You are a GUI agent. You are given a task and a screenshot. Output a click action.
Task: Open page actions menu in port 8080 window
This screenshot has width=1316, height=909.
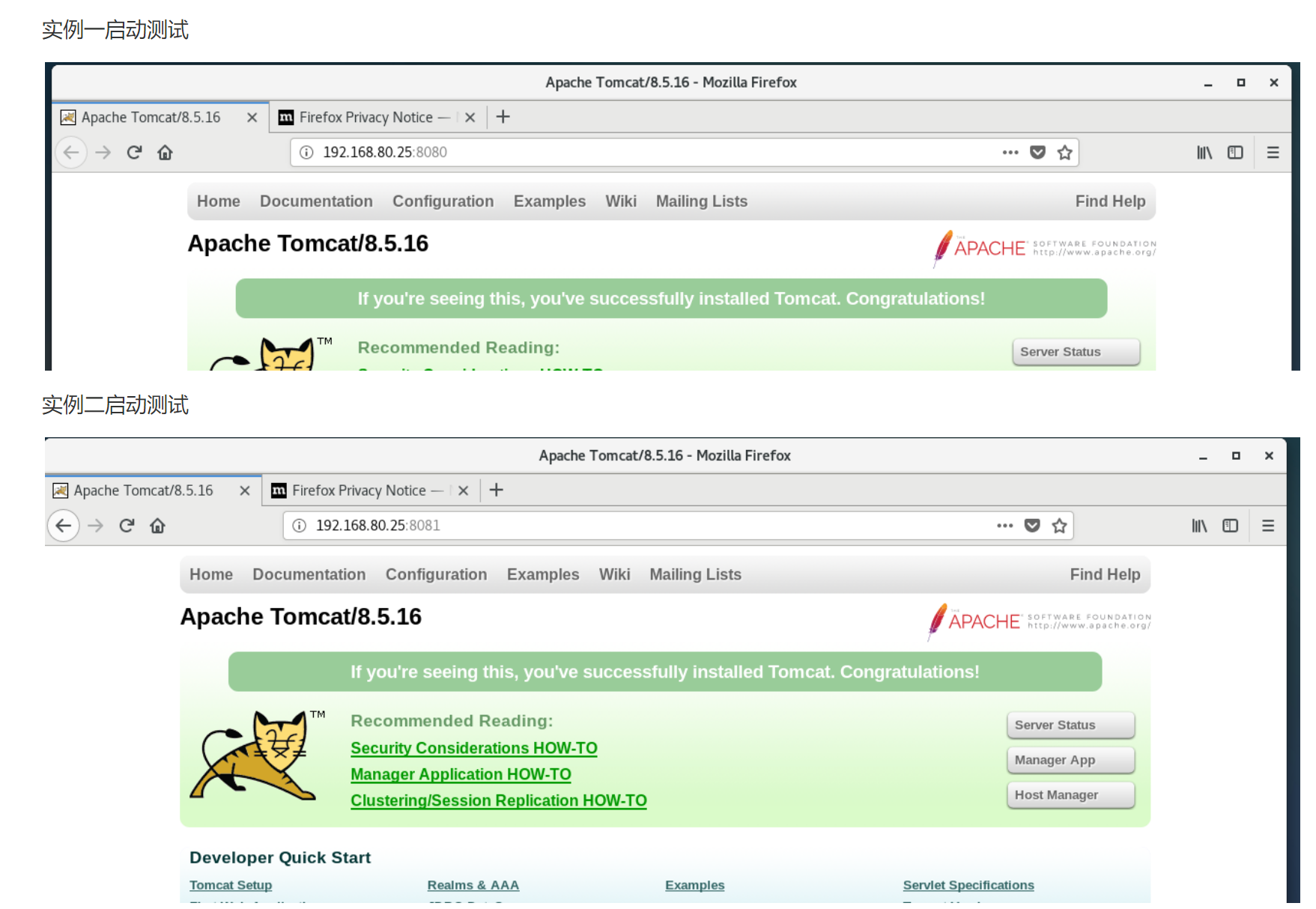1010,153
